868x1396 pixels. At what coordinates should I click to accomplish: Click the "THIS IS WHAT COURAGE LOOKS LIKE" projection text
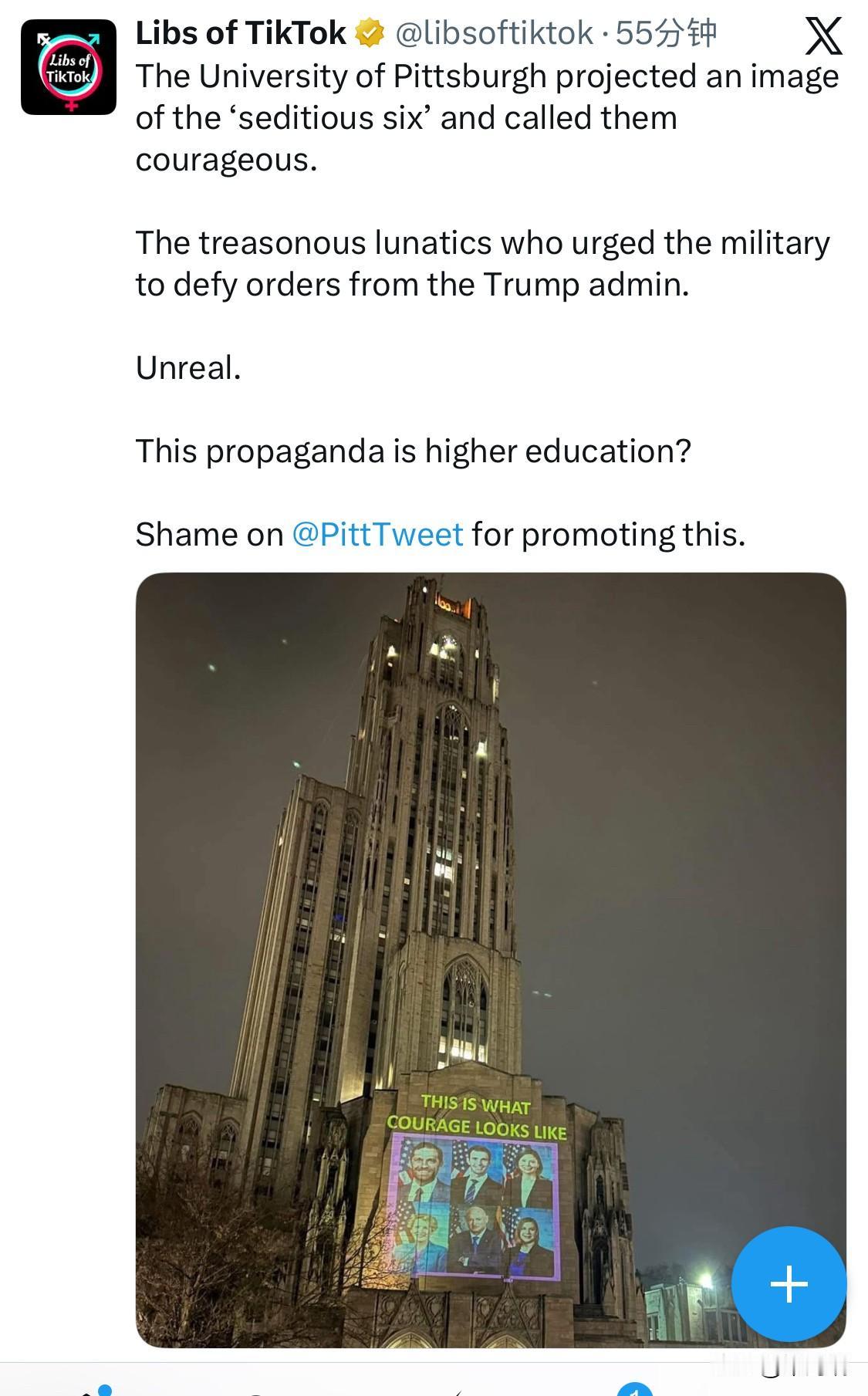[x=477, y=1117]
